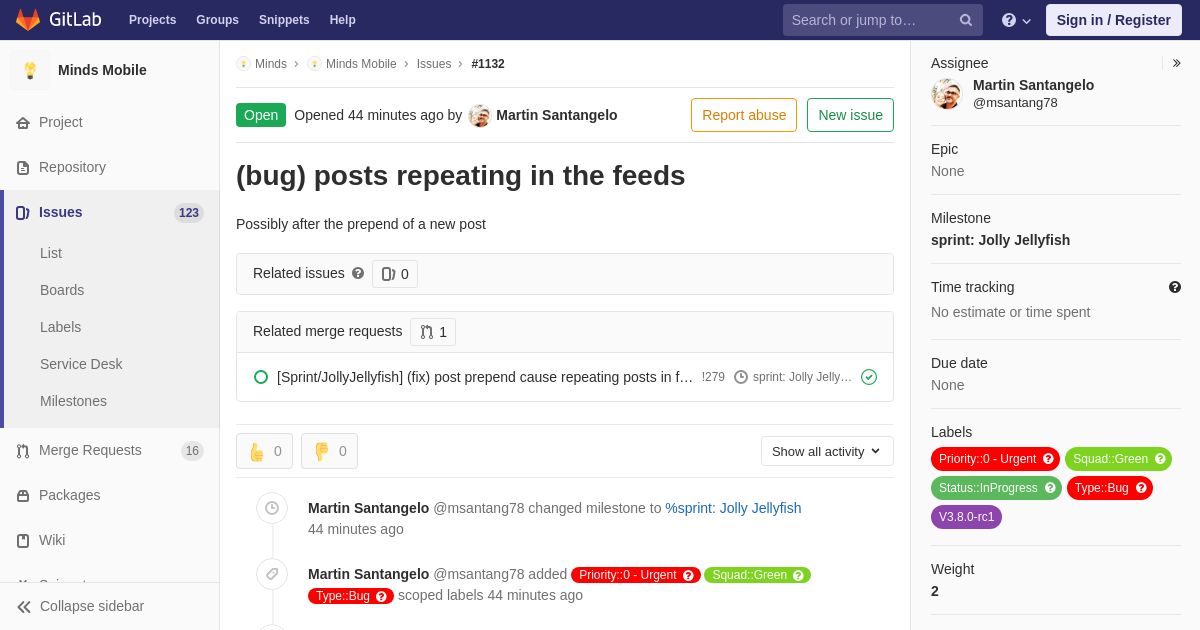Click the related issues count badge

pyautogui.click(x=395, y=274)
